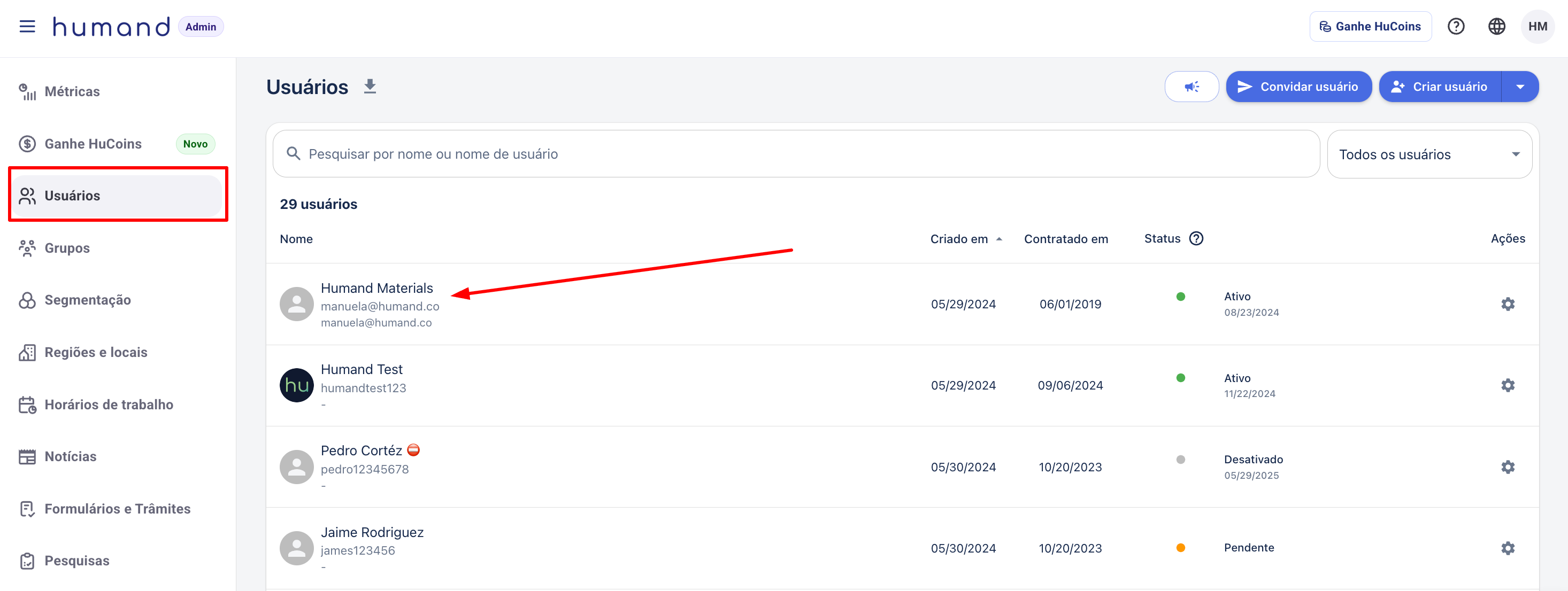Click the search magnifier icon
The image size is (1568, 591).
tap(294, 154)
